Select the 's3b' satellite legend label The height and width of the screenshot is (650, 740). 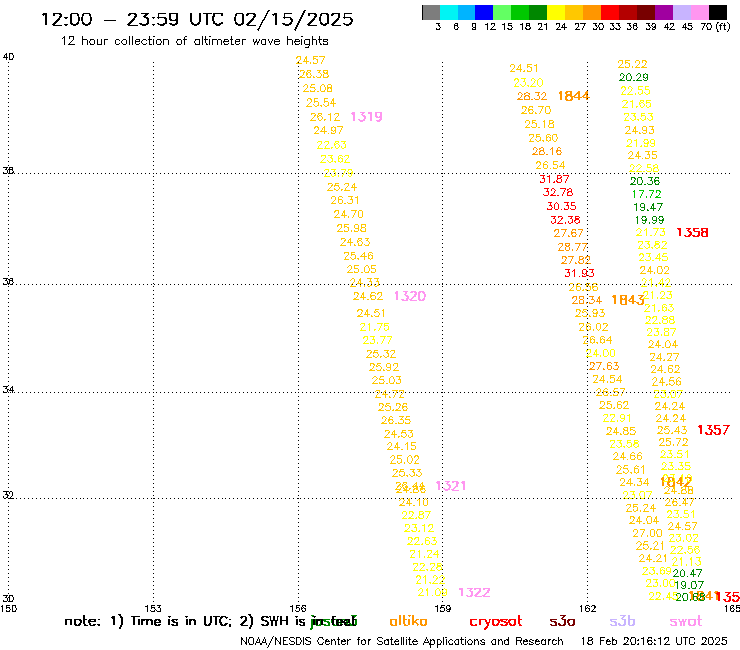pos(622,621)
